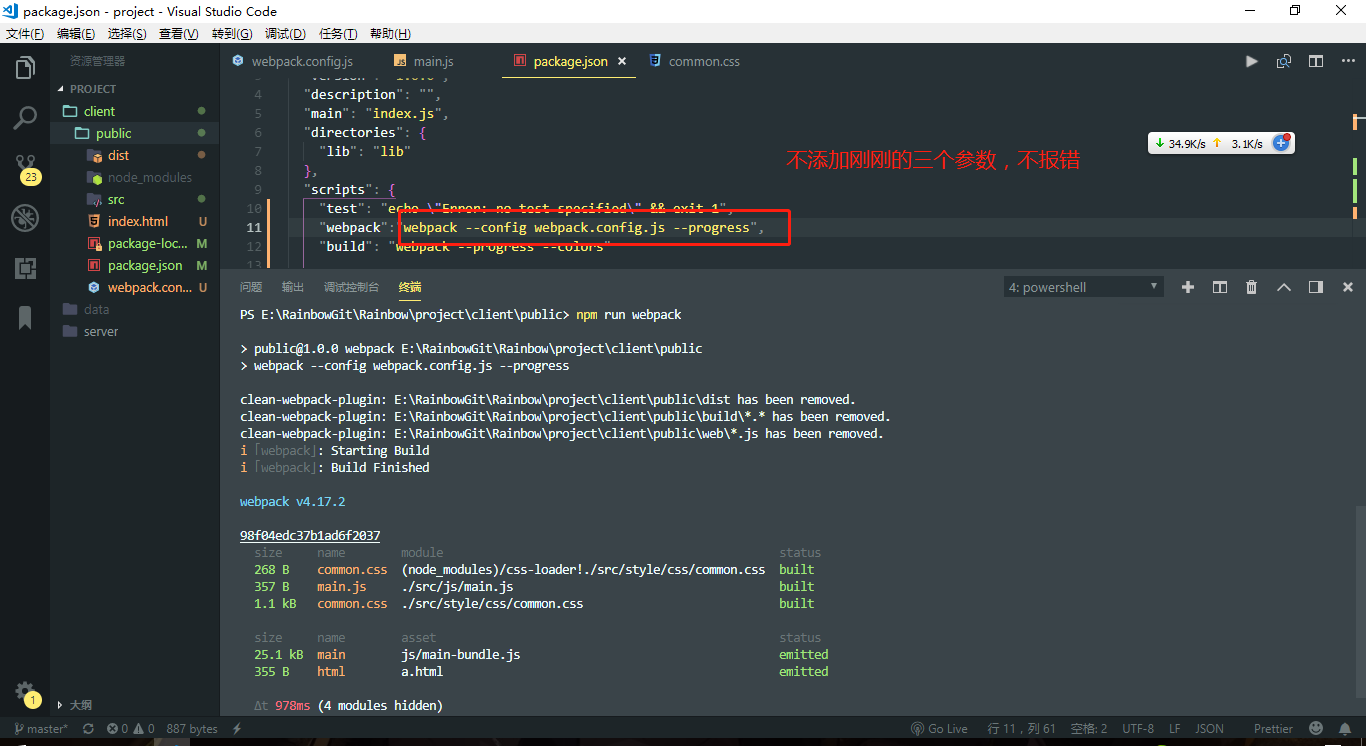
Task: Expand the dist folder
Action: [x=135, y=155]
